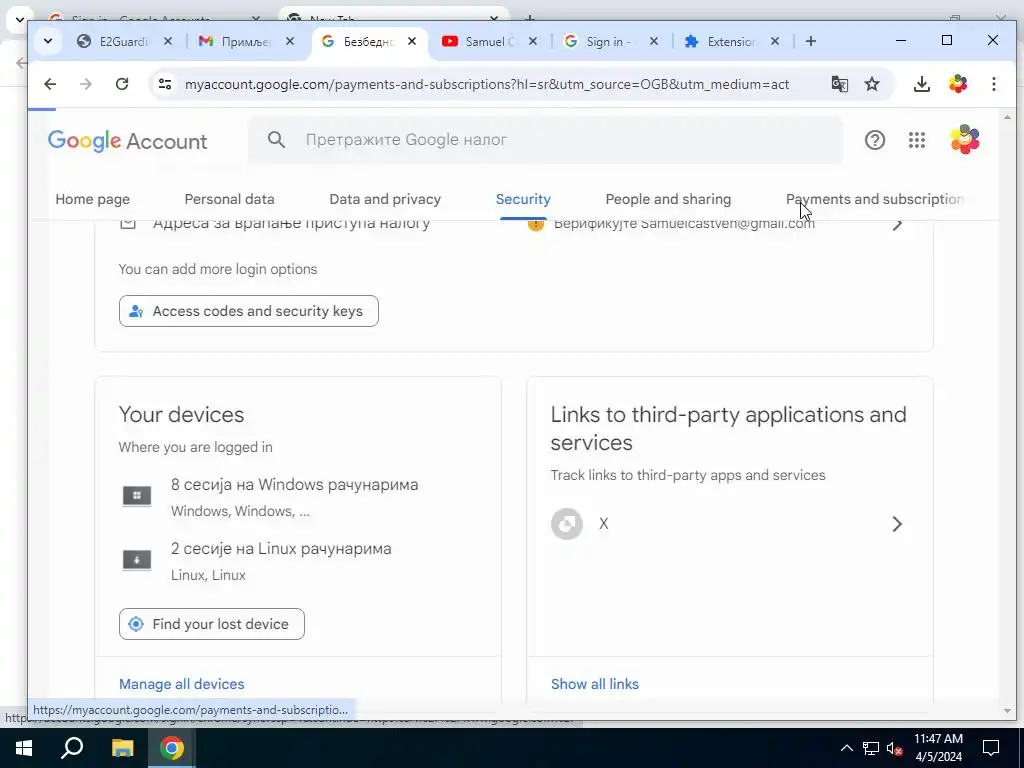Click the Windows sessions device icon
1024x768 pixels.
(136, 496)
